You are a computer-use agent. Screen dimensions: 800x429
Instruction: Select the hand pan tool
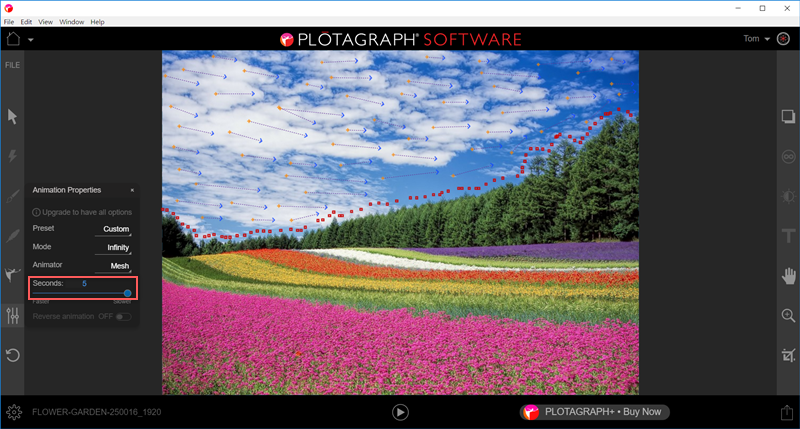pos(789,276)
